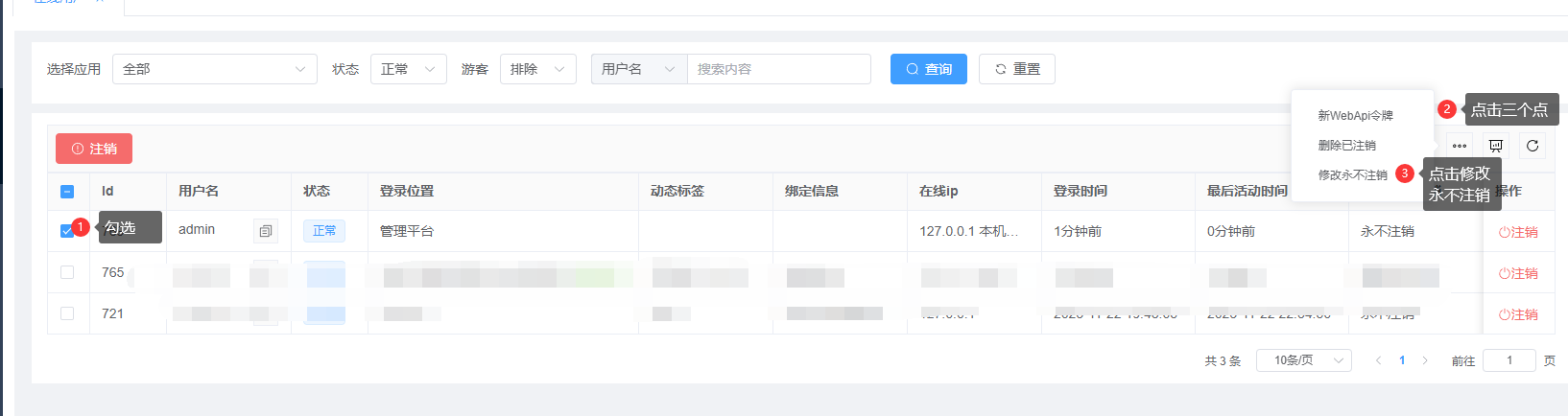Click the three-dots more options icon
The image size is (1568, 416).
1459,146
